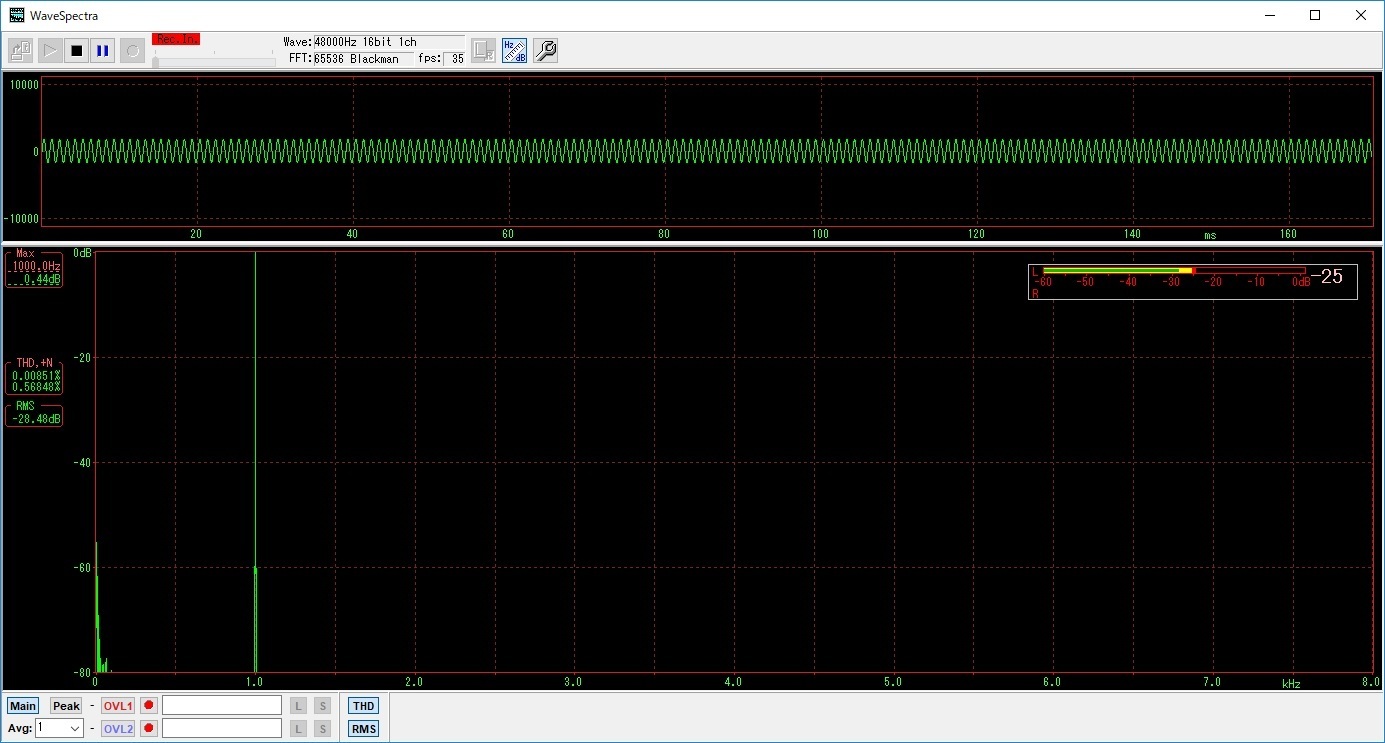
Task: Click the L/R channel display icon
Action: pos(483,50)
